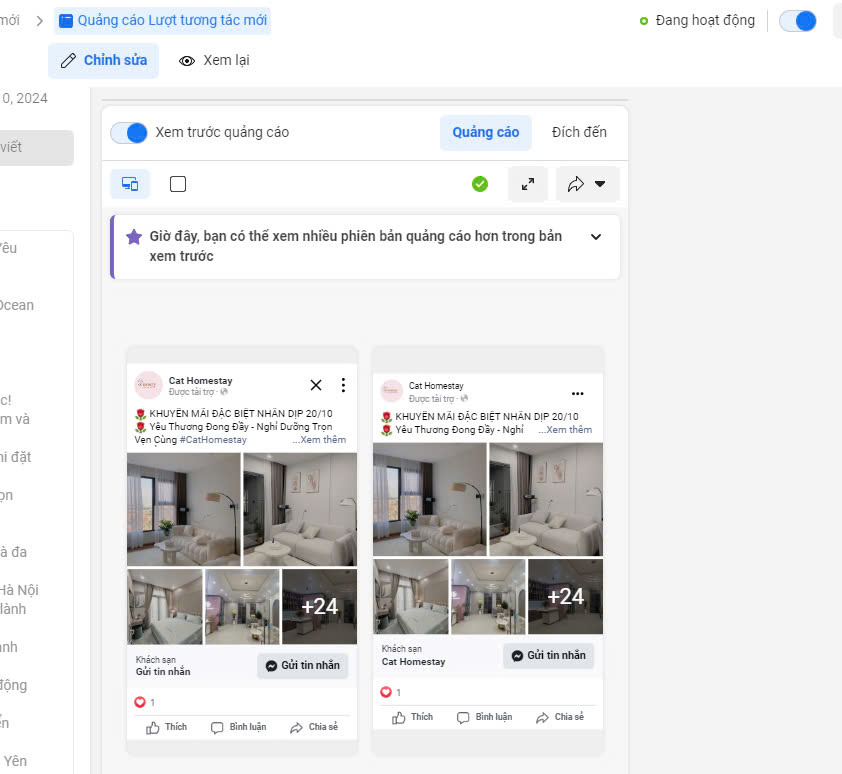Open the share preview dropdown arrow
842x774 pixels.
tap(599, 184)
